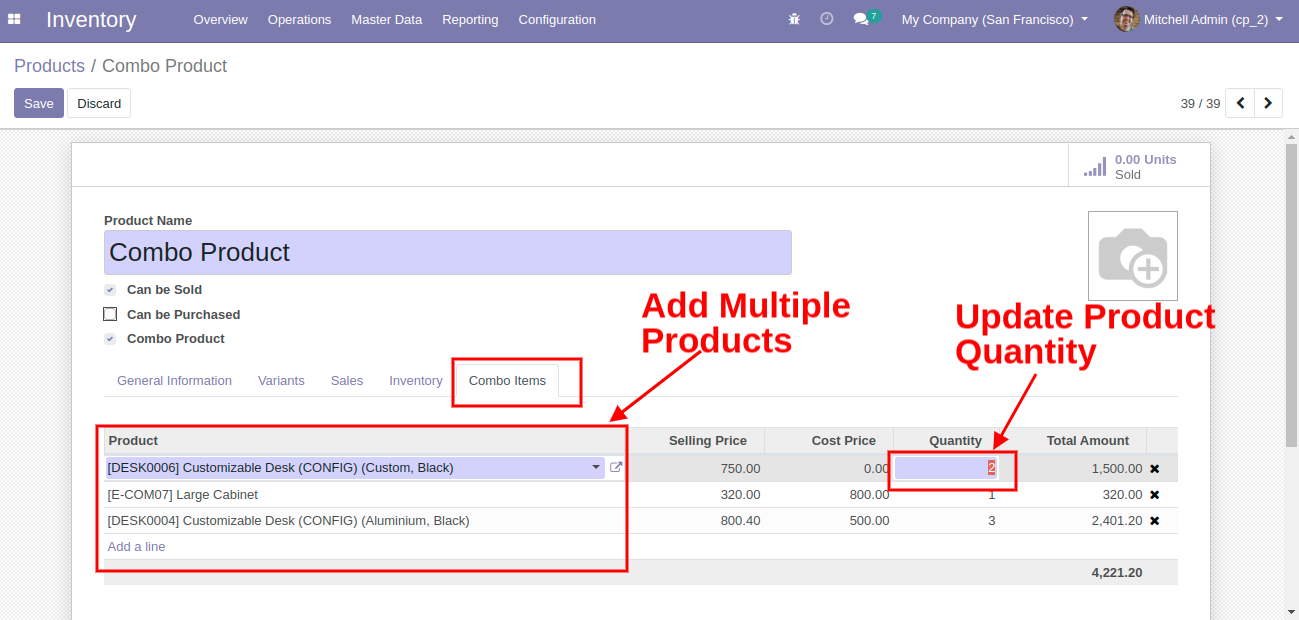This screenshot has width=1299, height=620.
Task: Open the conversations chat icon
Action: pos(861,20)
